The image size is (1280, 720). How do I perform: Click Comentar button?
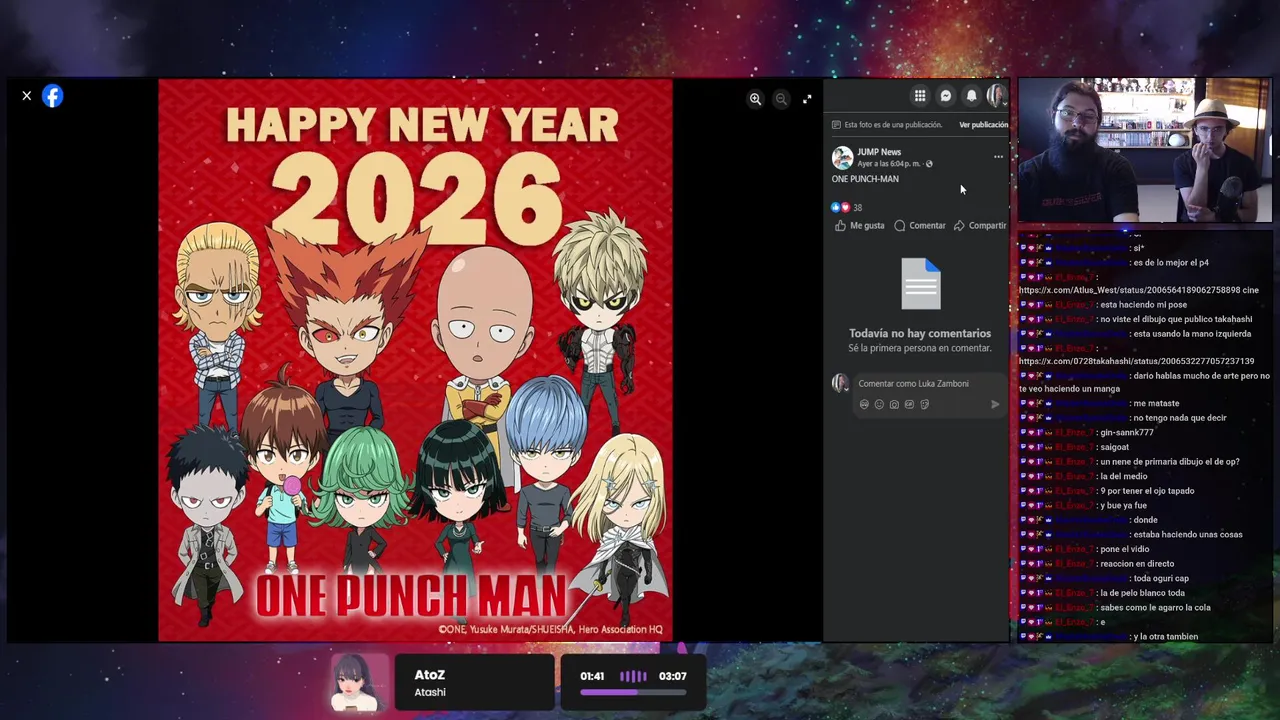[x=920, y=226]
